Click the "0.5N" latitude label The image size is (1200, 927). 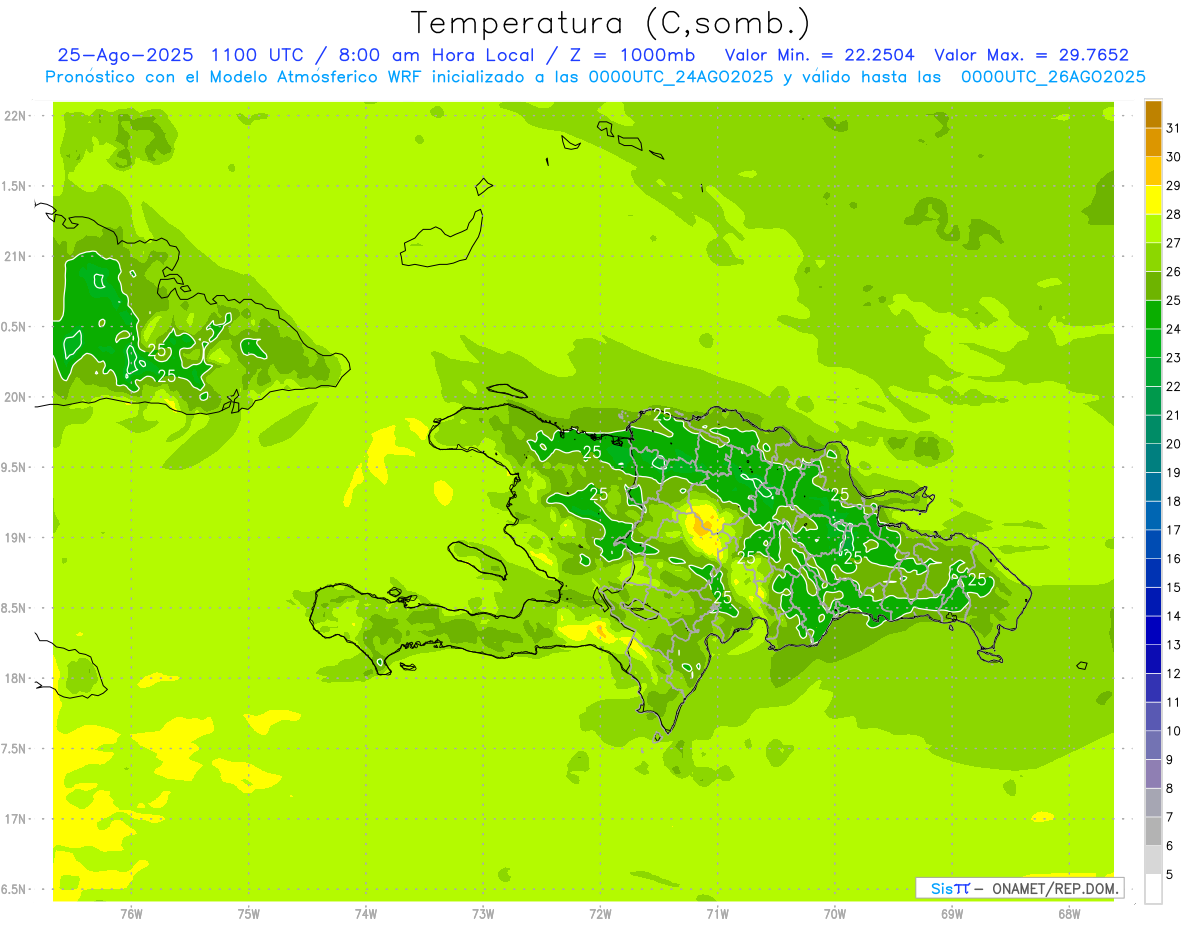coord(13,327)
